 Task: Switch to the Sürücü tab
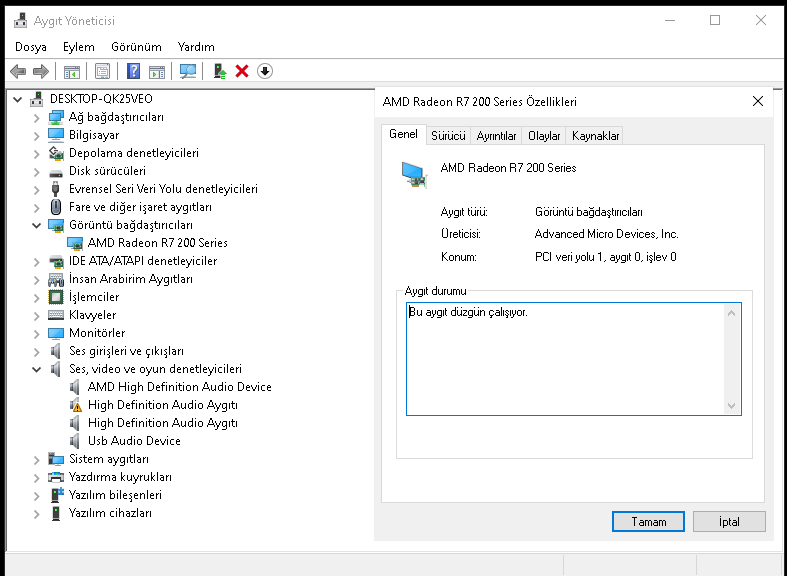coord(448,136)
